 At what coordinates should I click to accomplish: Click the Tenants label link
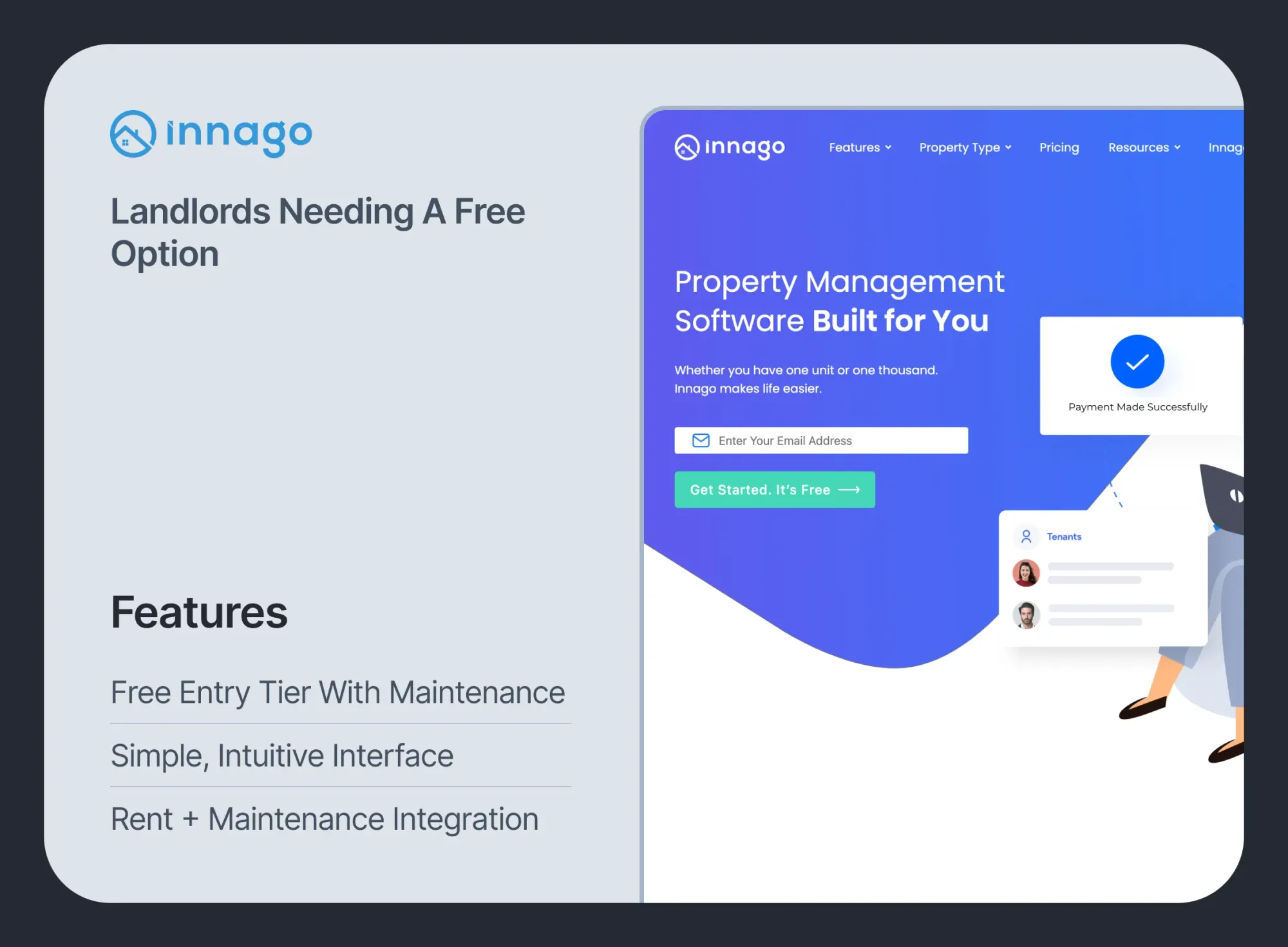pyautogui.click(x=1064, y=537)
